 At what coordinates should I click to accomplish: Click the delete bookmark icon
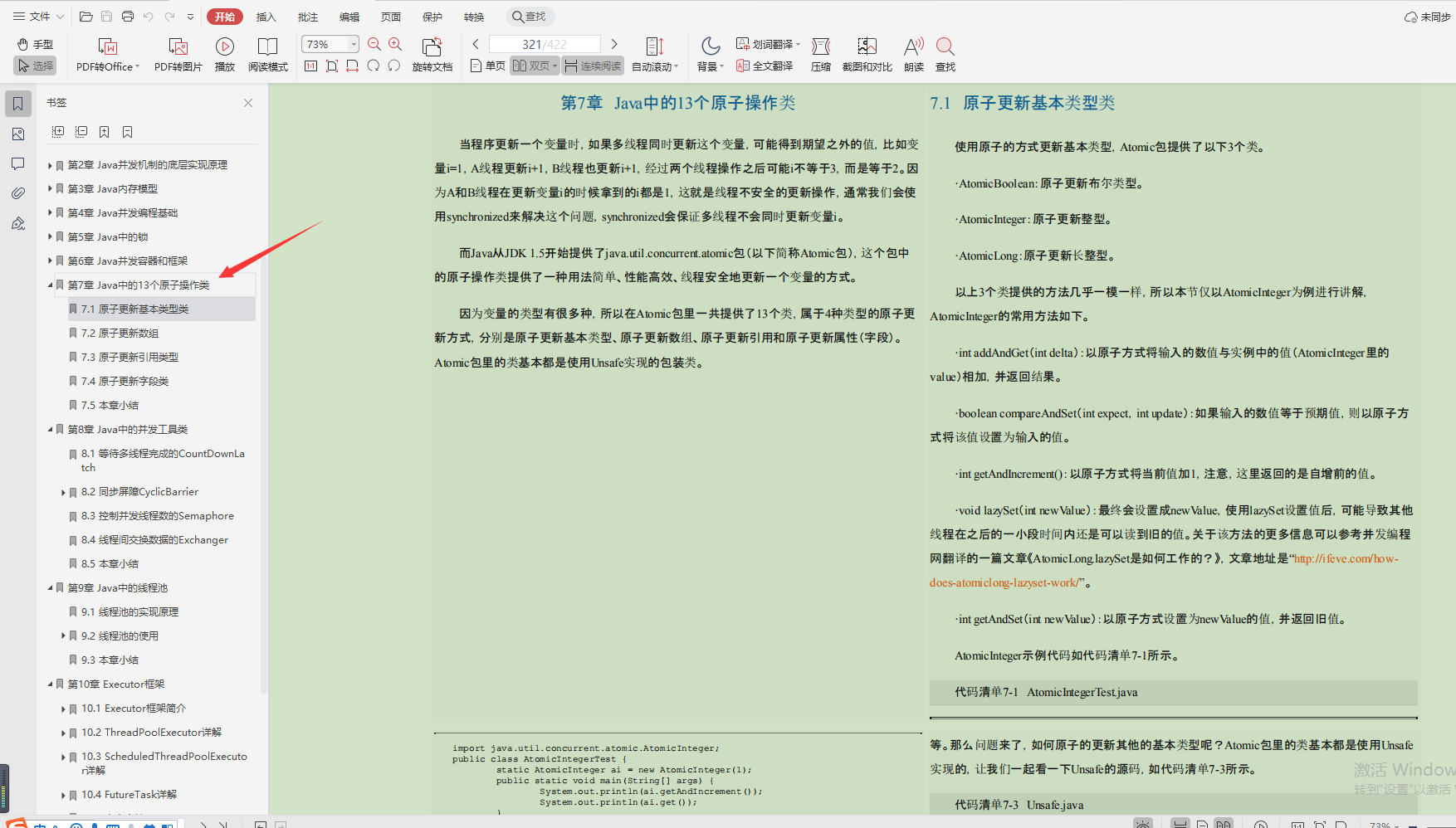click(x=128, y=131)
